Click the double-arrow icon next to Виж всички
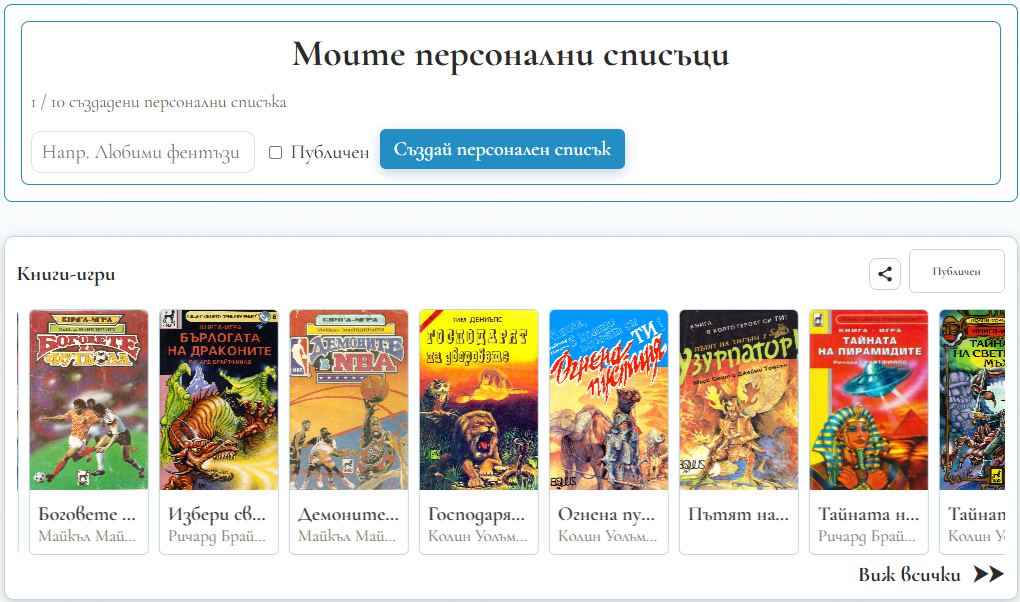 (x=988, y=574)
